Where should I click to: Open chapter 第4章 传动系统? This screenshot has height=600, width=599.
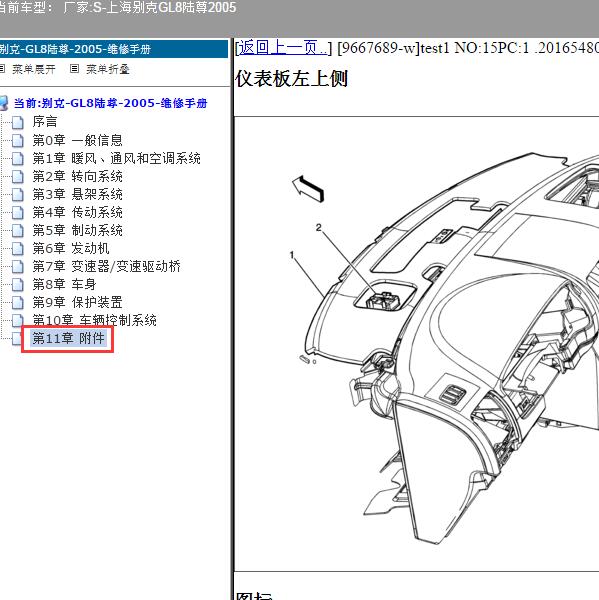coord(77,212)
